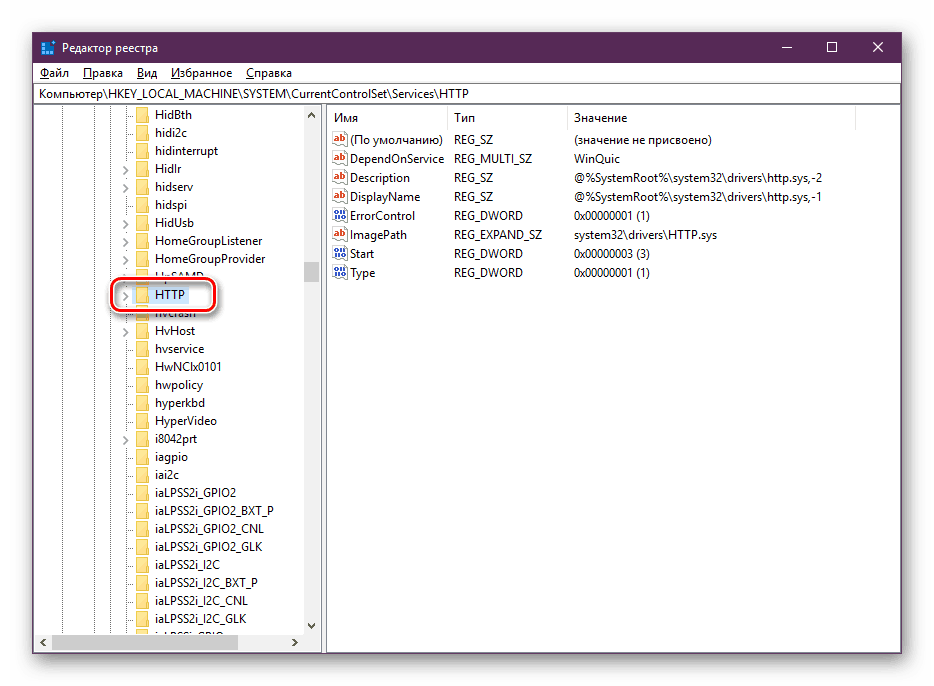Select the hidspi key
934x686 pixels.
pos(171,205)
